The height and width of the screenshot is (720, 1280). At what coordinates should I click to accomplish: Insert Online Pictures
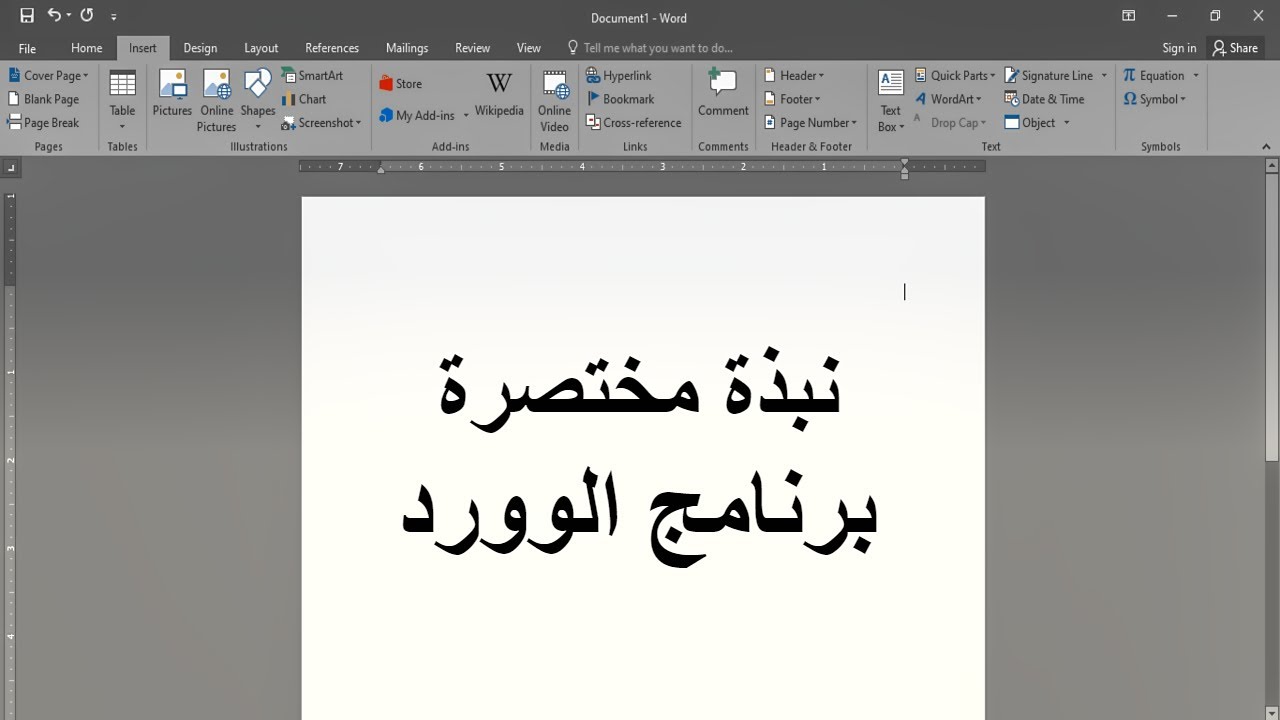click(216, 100)
